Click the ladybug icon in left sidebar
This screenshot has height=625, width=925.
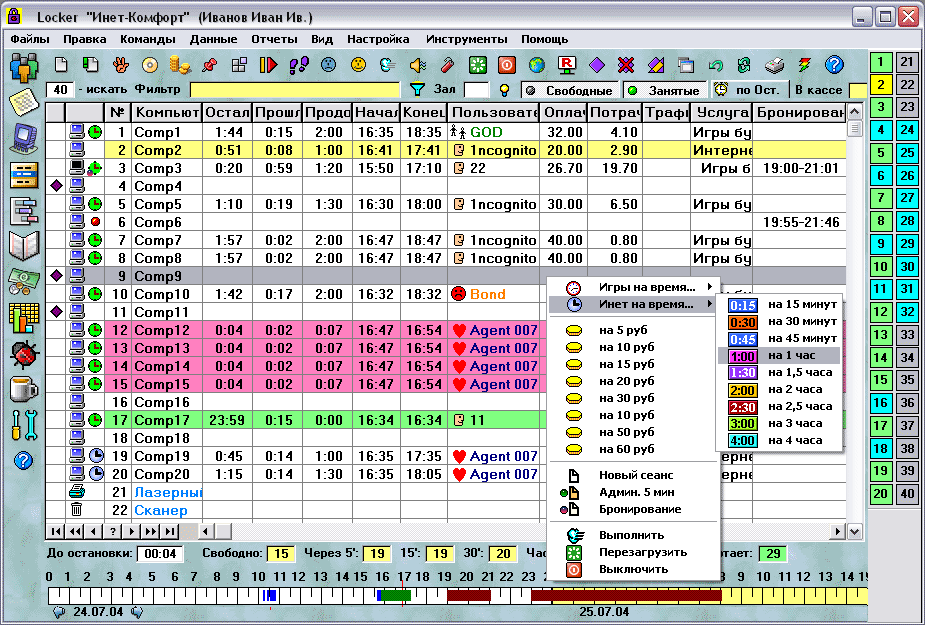point(22,353)
